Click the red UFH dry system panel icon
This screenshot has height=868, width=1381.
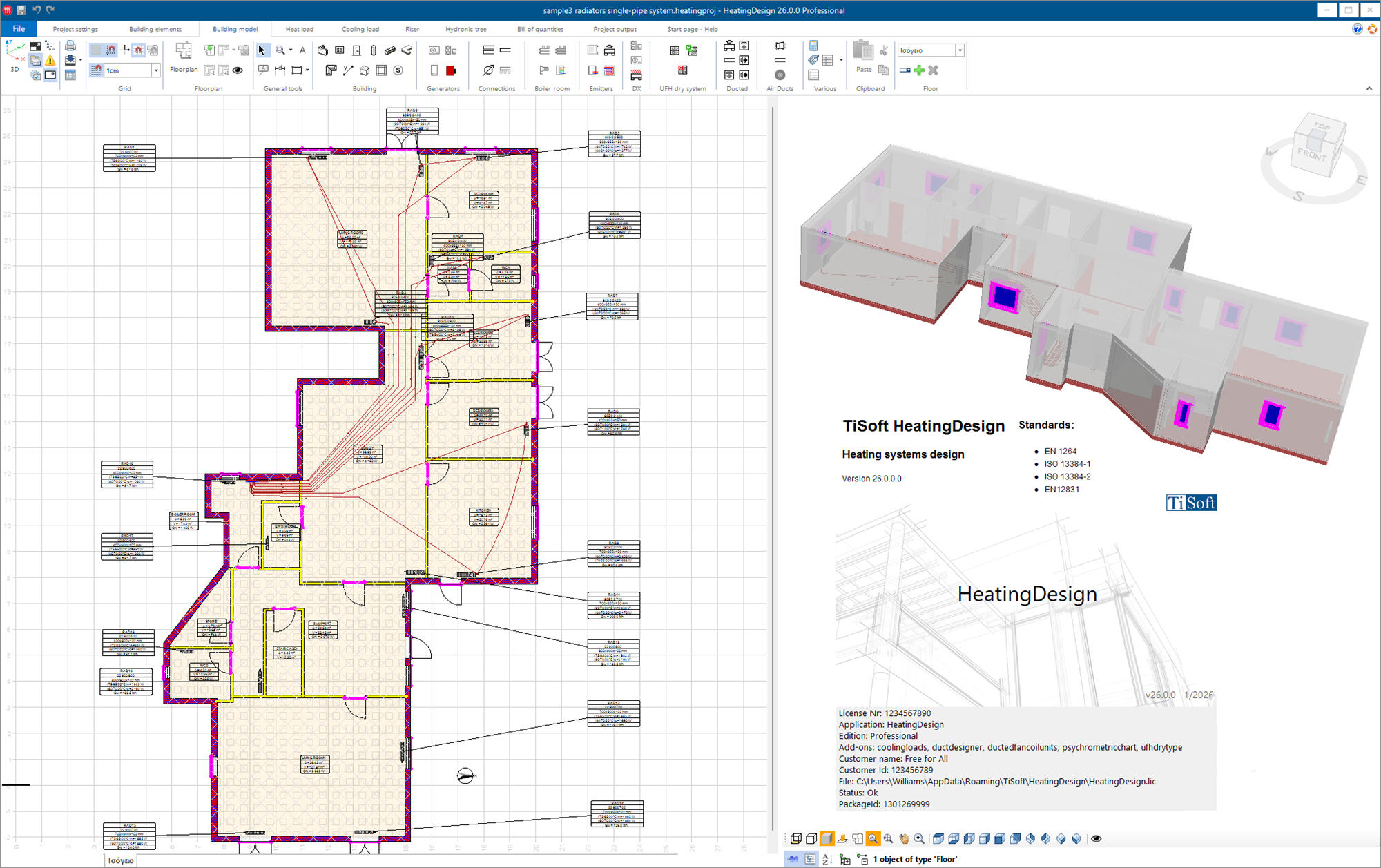pos(683,70)
